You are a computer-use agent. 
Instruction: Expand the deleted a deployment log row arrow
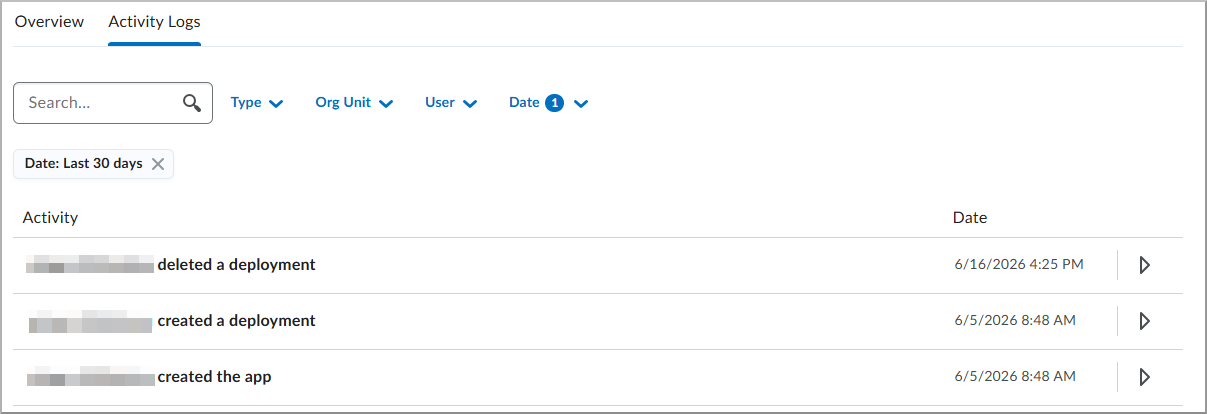1145,265
